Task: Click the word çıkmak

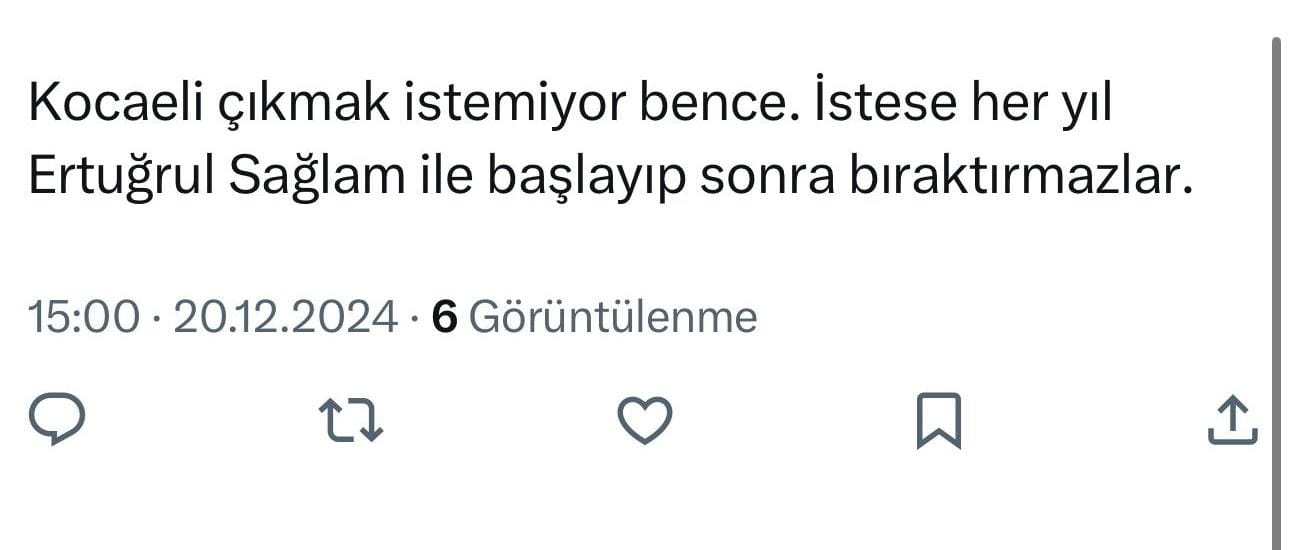Action: [299, 106]
